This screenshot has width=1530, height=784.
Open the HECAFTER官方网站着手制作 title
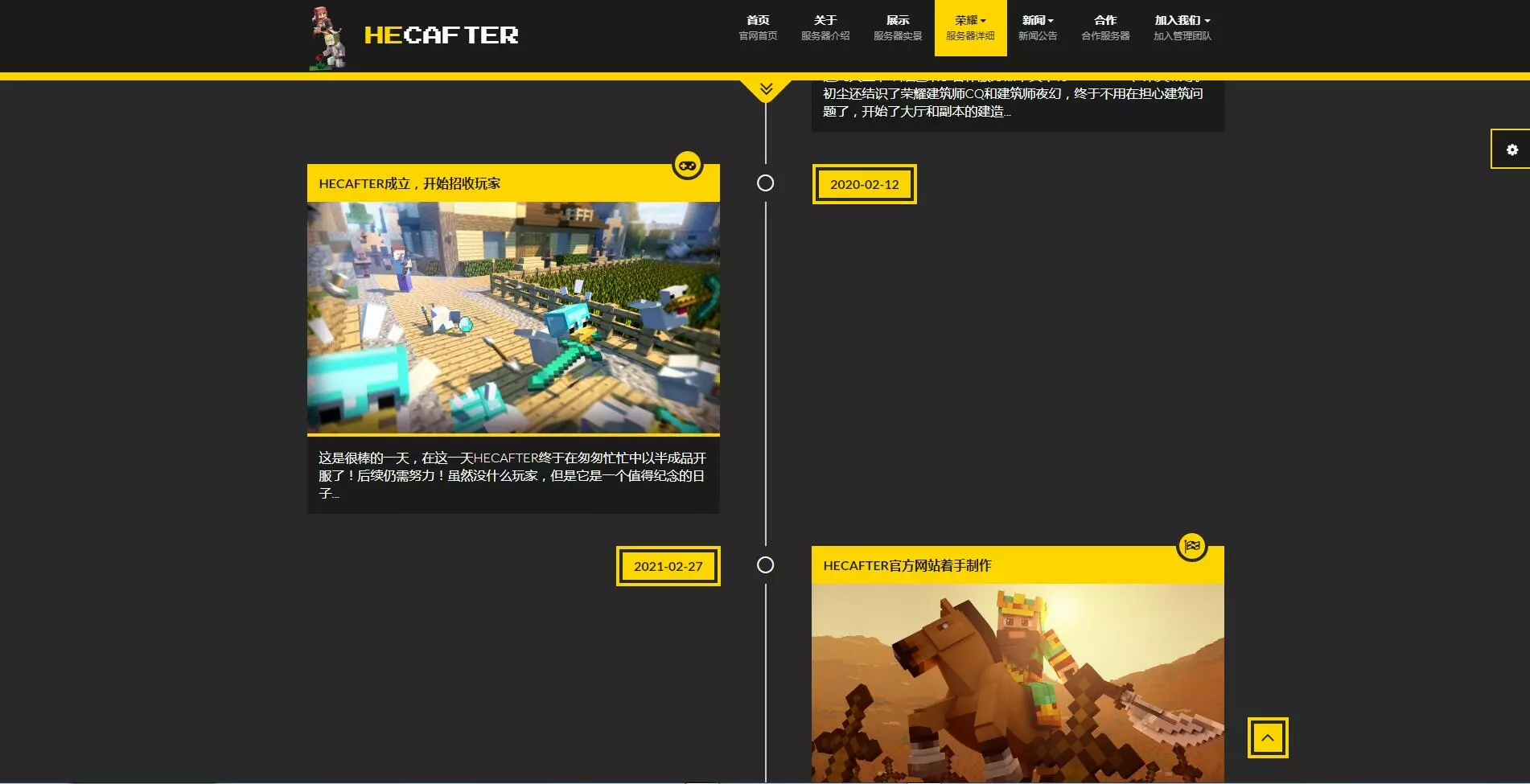[907, 565]
